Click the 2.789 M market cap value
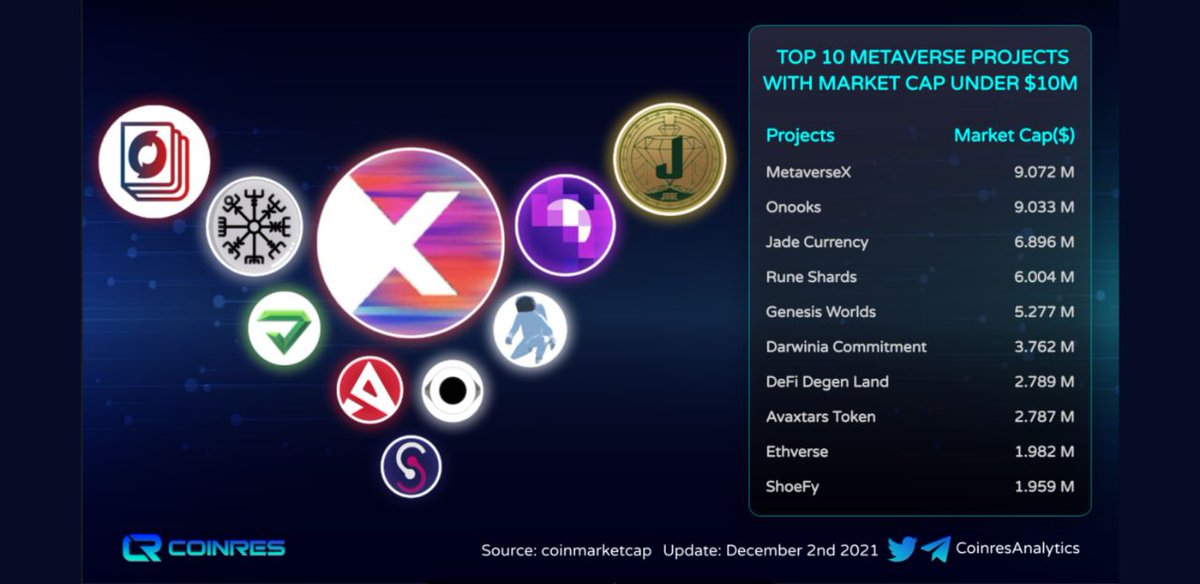 pyautogui.click(x=1042, y=382)
